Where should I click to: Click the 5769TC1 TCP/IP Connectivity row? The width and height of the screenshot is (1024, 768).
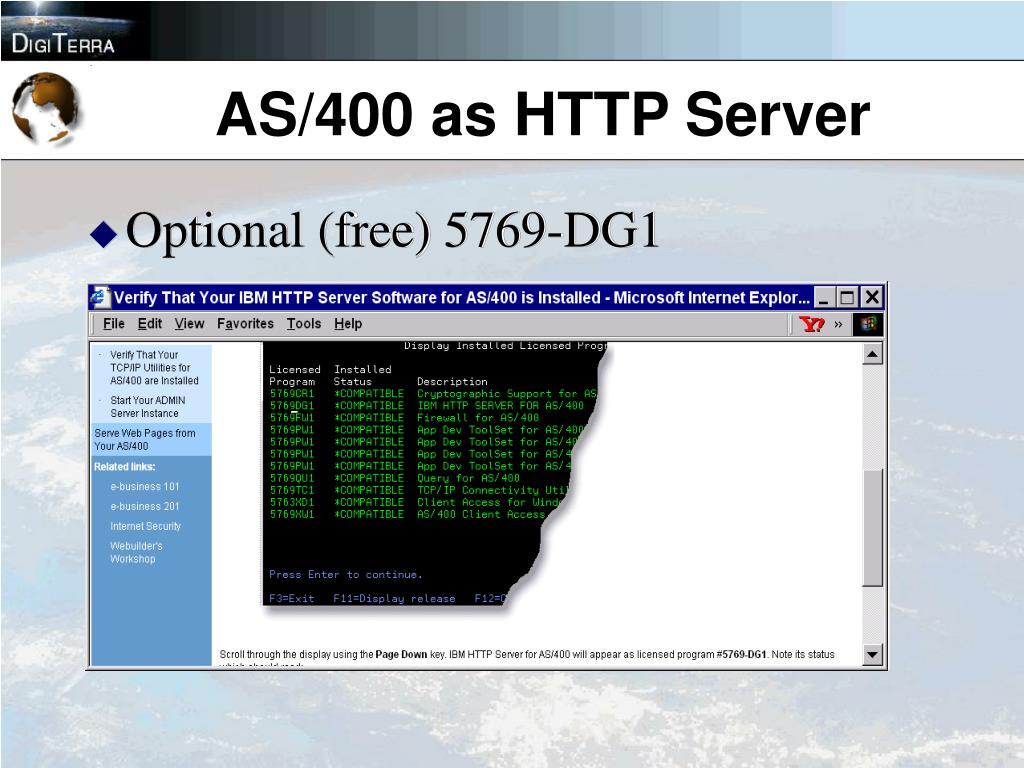pyautogui.click(x=419, y=490)
